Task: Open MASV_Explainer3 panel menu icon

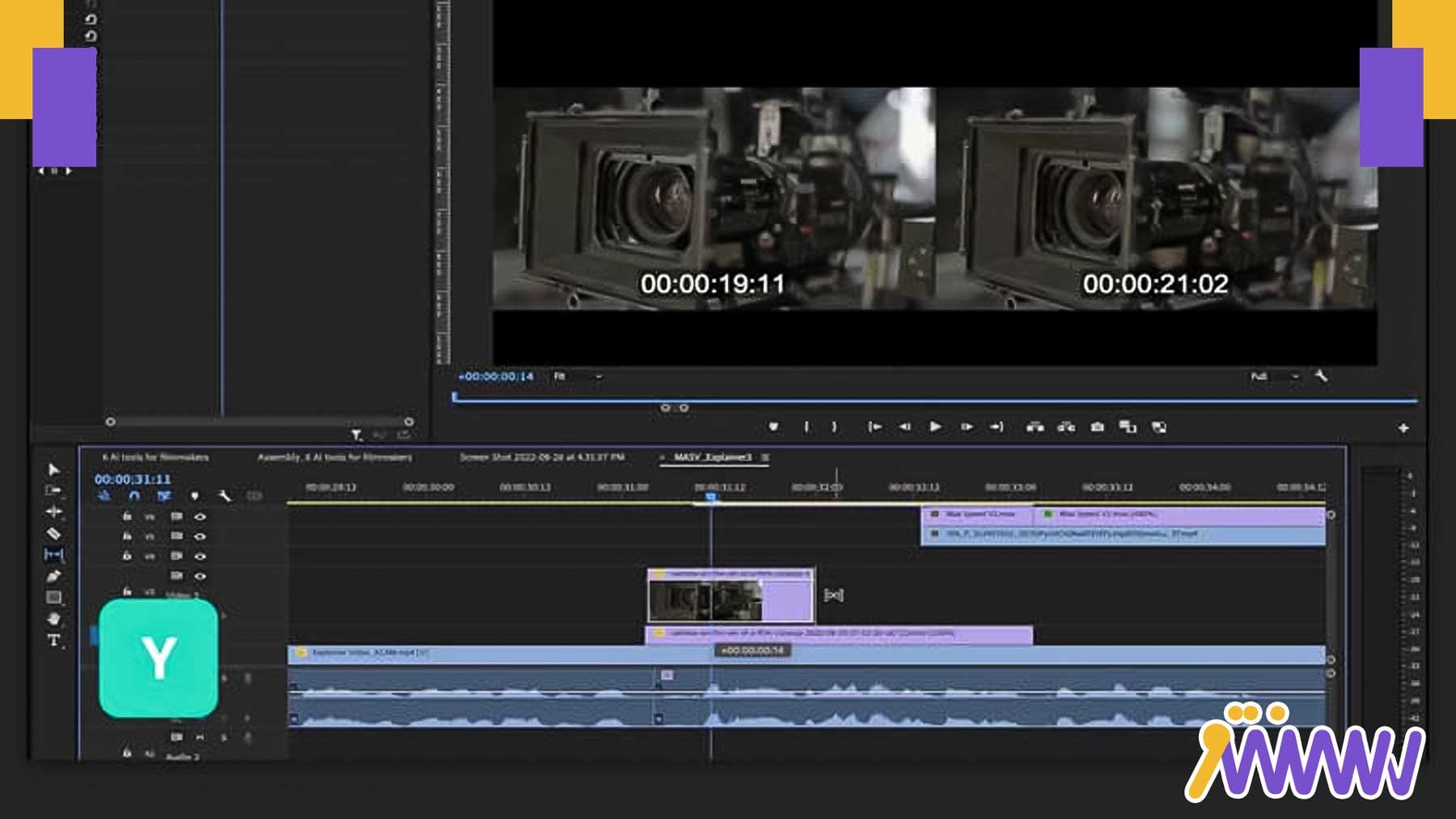Action: 765,458
